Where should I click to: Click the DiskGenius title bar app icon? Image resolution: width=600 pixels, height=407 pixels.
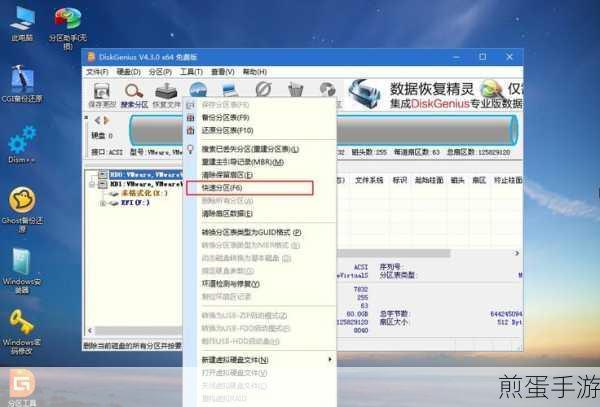(91, 57)
